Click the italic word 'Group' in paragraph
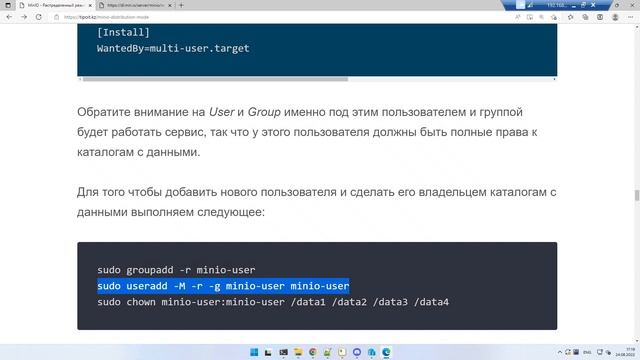640x360 pixels. 264,112
